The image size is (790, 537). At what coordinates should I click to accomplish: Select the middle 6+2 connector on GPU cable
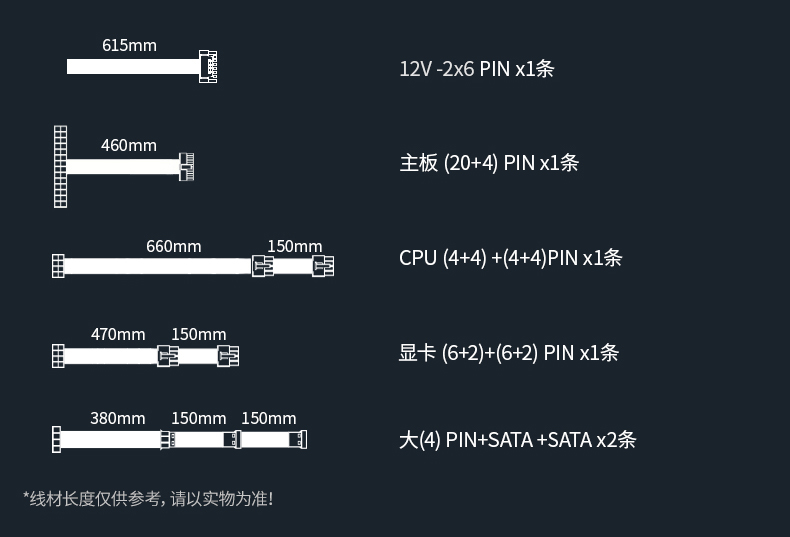pyautogui.click(x=167, y=355)
